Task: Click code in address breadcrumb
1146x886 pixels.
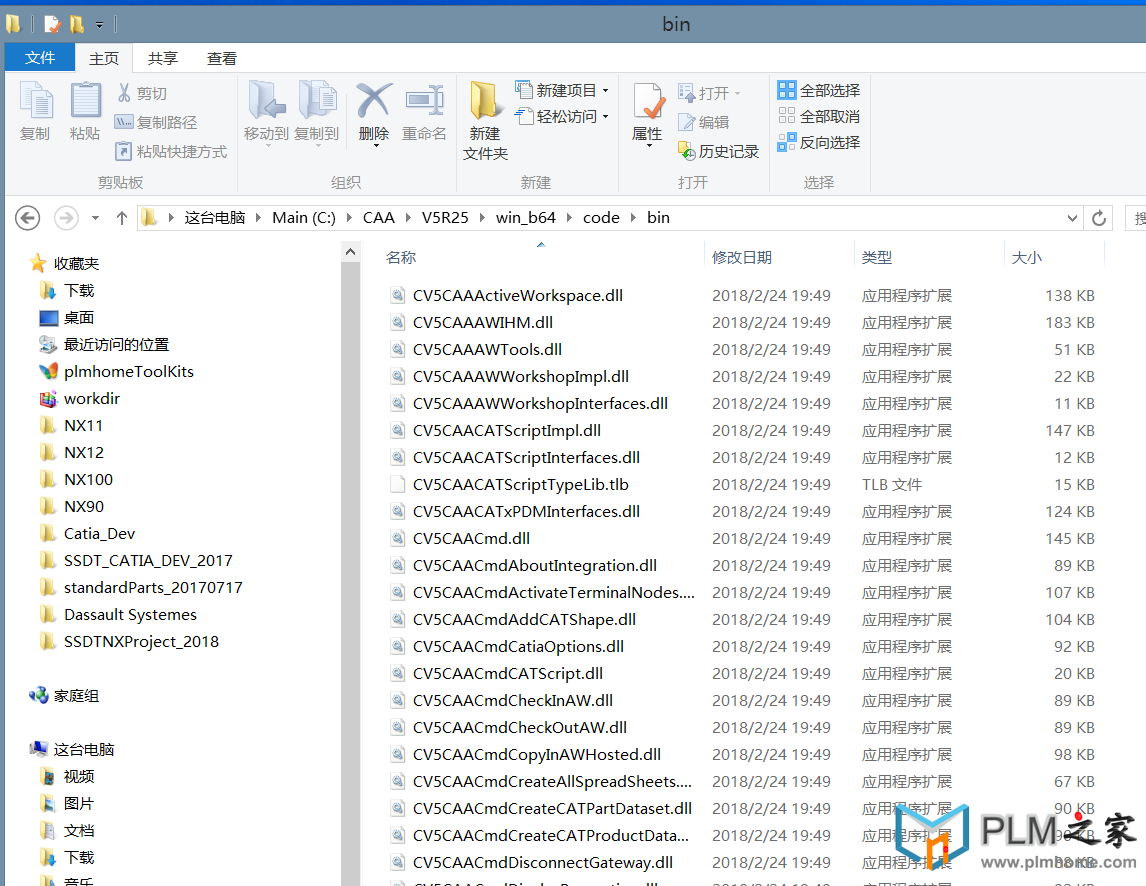Action: click(x=601, y=218)
